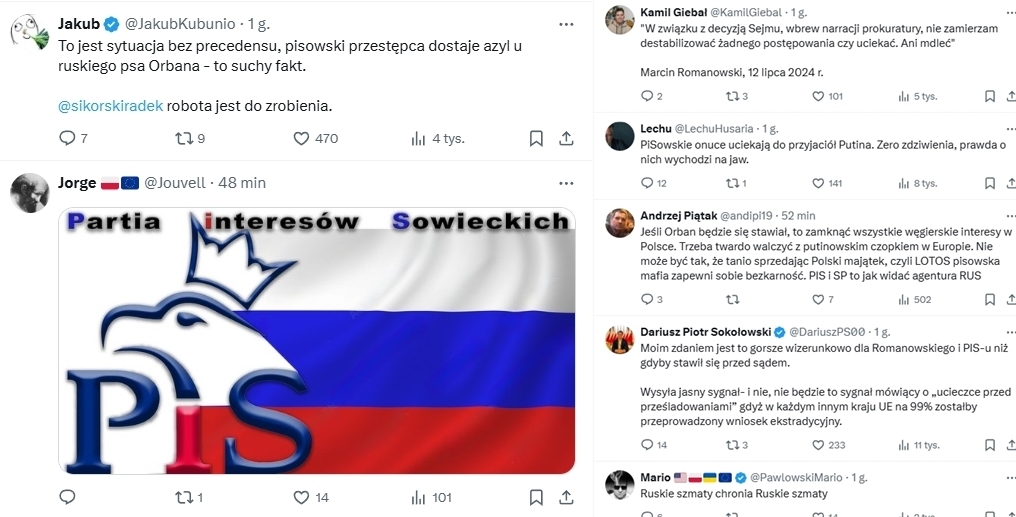
Task: Bookmark Dariusz Piotr Sokołowski's tweet
Action: click(x=989, y=444)
